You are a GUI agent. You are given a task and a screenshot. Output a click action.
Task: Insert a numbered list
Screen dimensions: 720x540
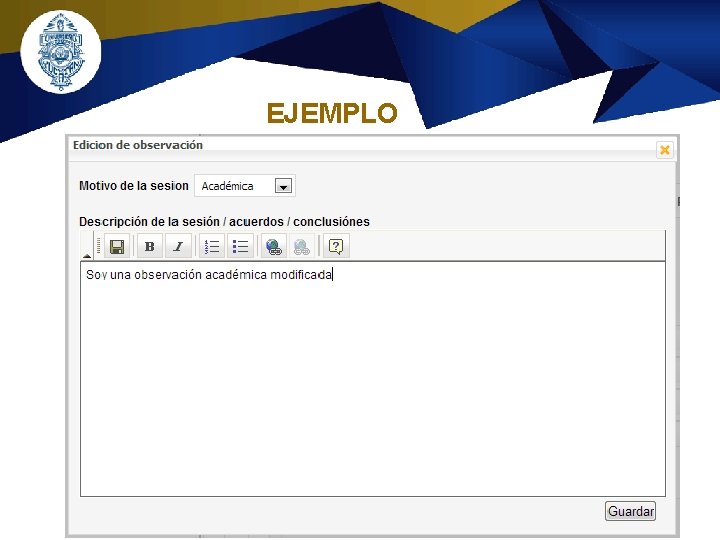212,247
